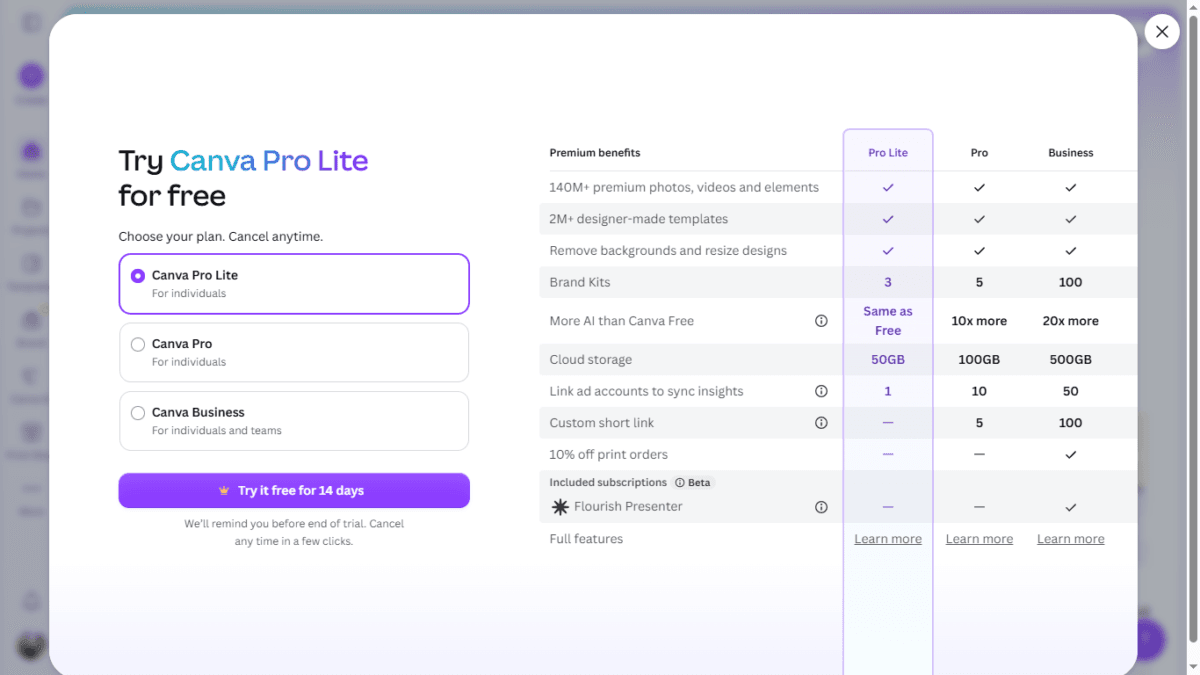Click Remove backgrounds and resize designs text

pos(668,251)
